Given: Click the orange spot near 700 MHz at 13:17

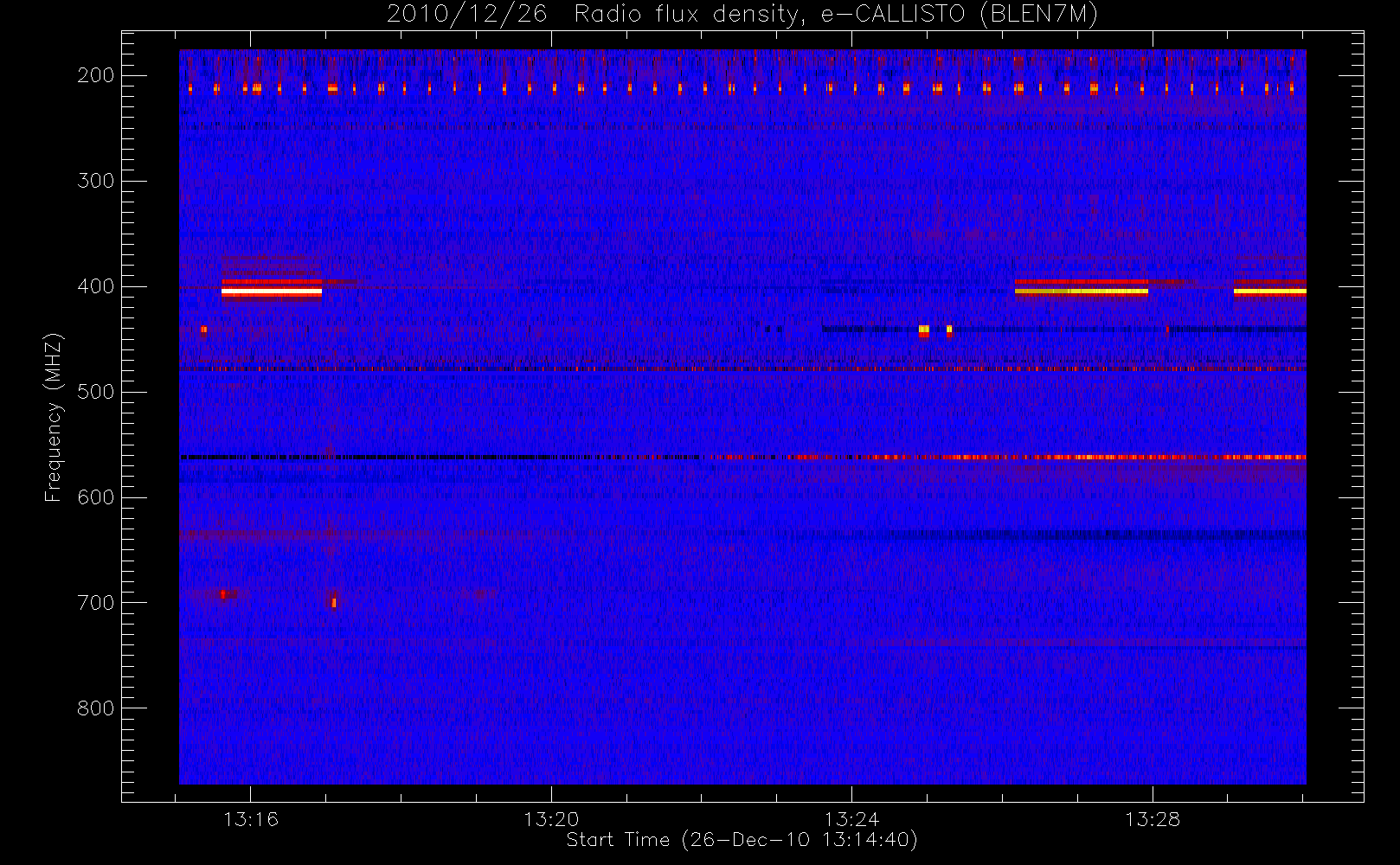Looking at the screenshot, I should coord(334,603).
